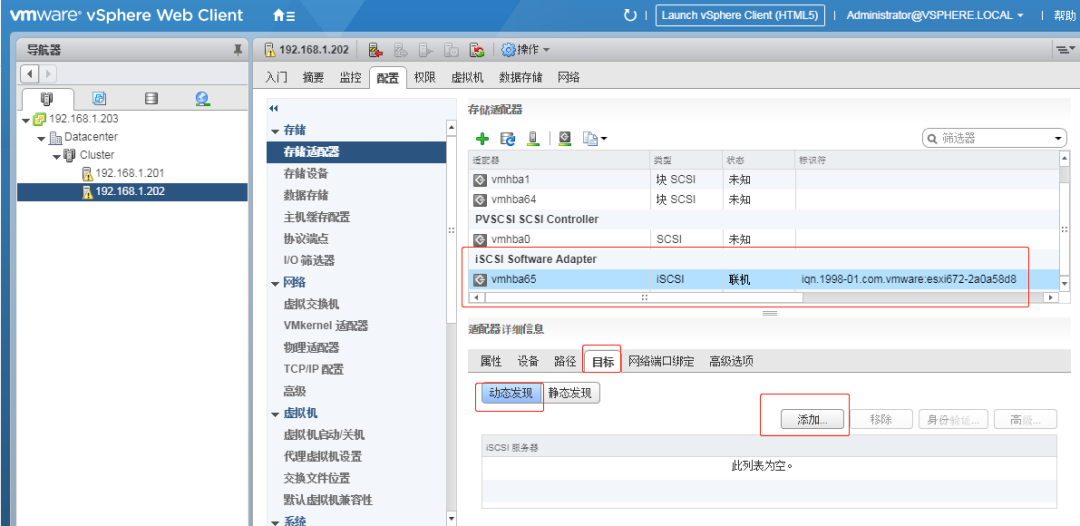Collapse the configuration side menu

click(x=273, y=109)
